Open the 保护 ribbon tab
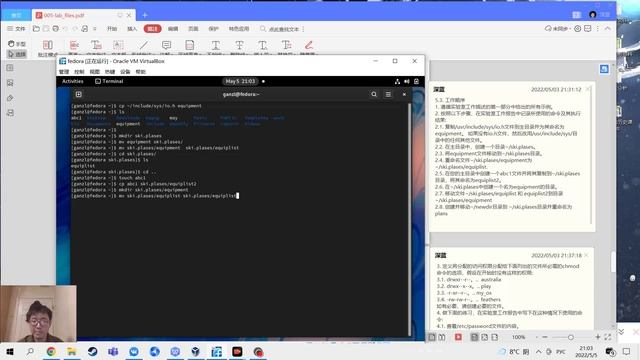 click(x=213, y=29)
